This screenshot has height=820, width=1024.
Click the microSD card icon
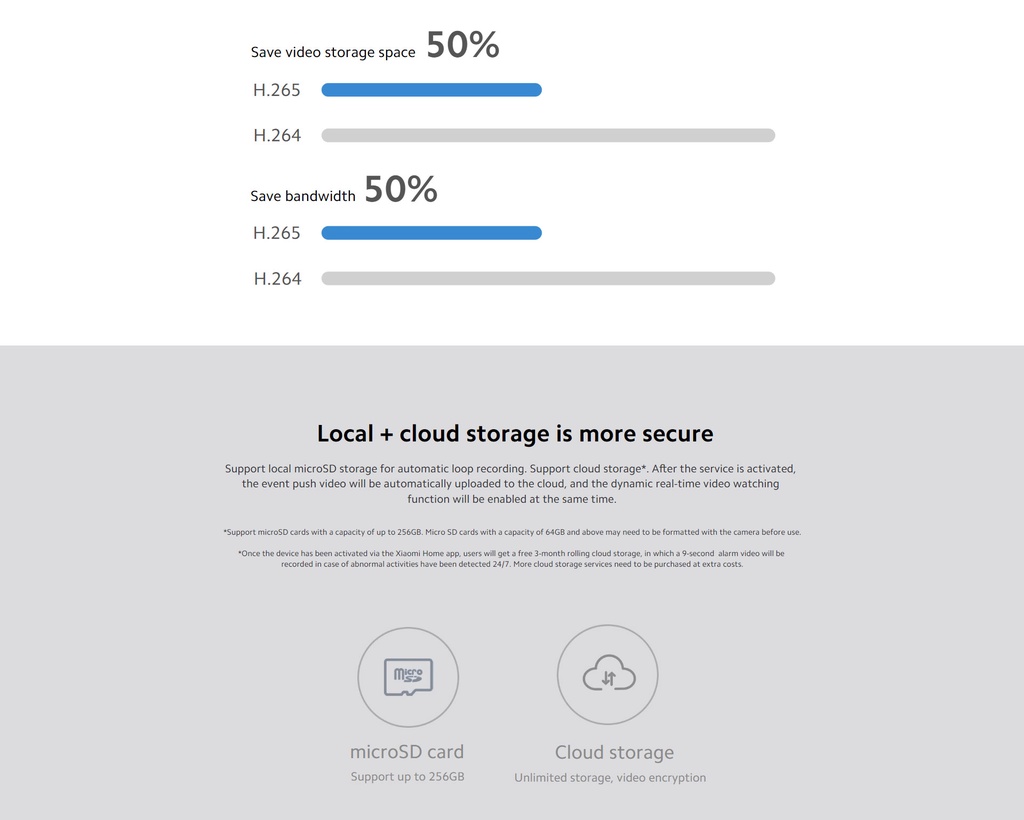[x=408, y=677]
